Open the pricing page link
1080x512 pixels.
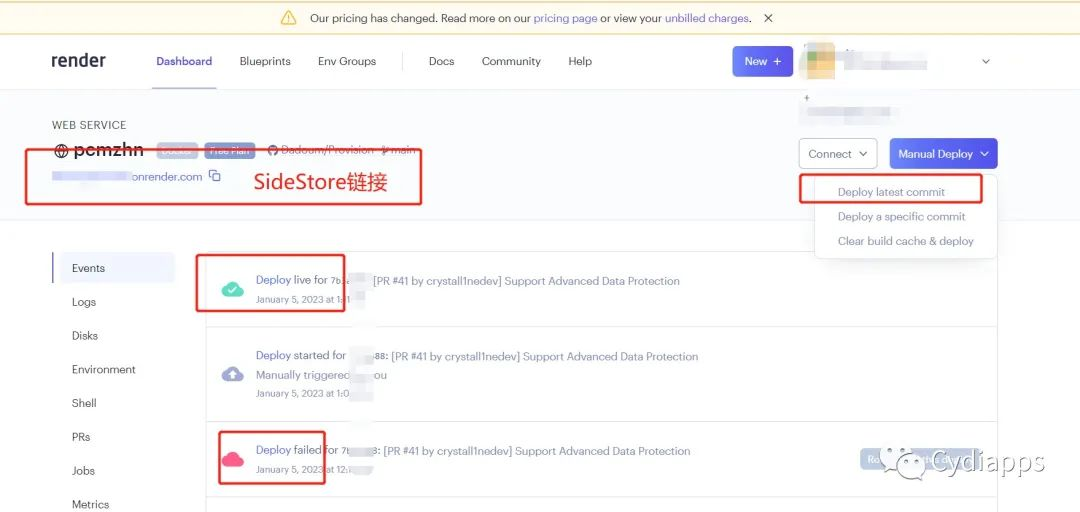coord(565,19)
